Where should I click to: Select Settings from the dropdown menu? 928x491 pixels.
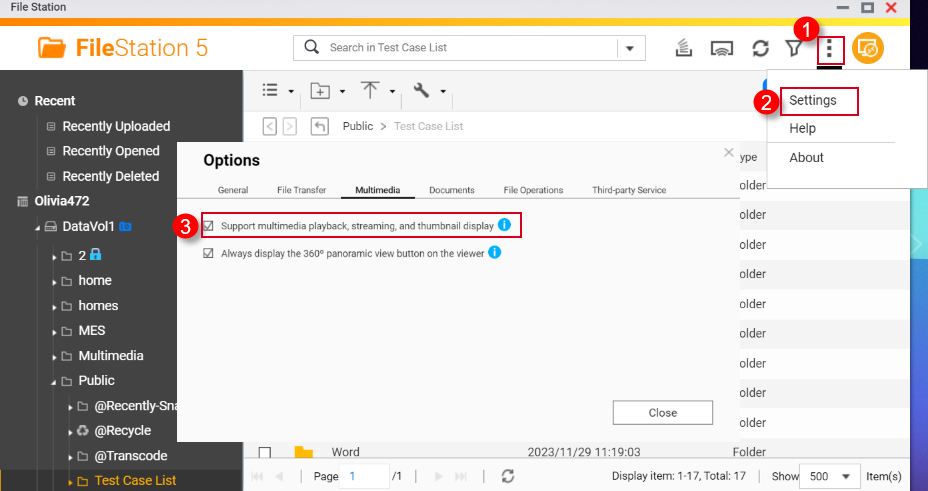click(x=812, y=100)
